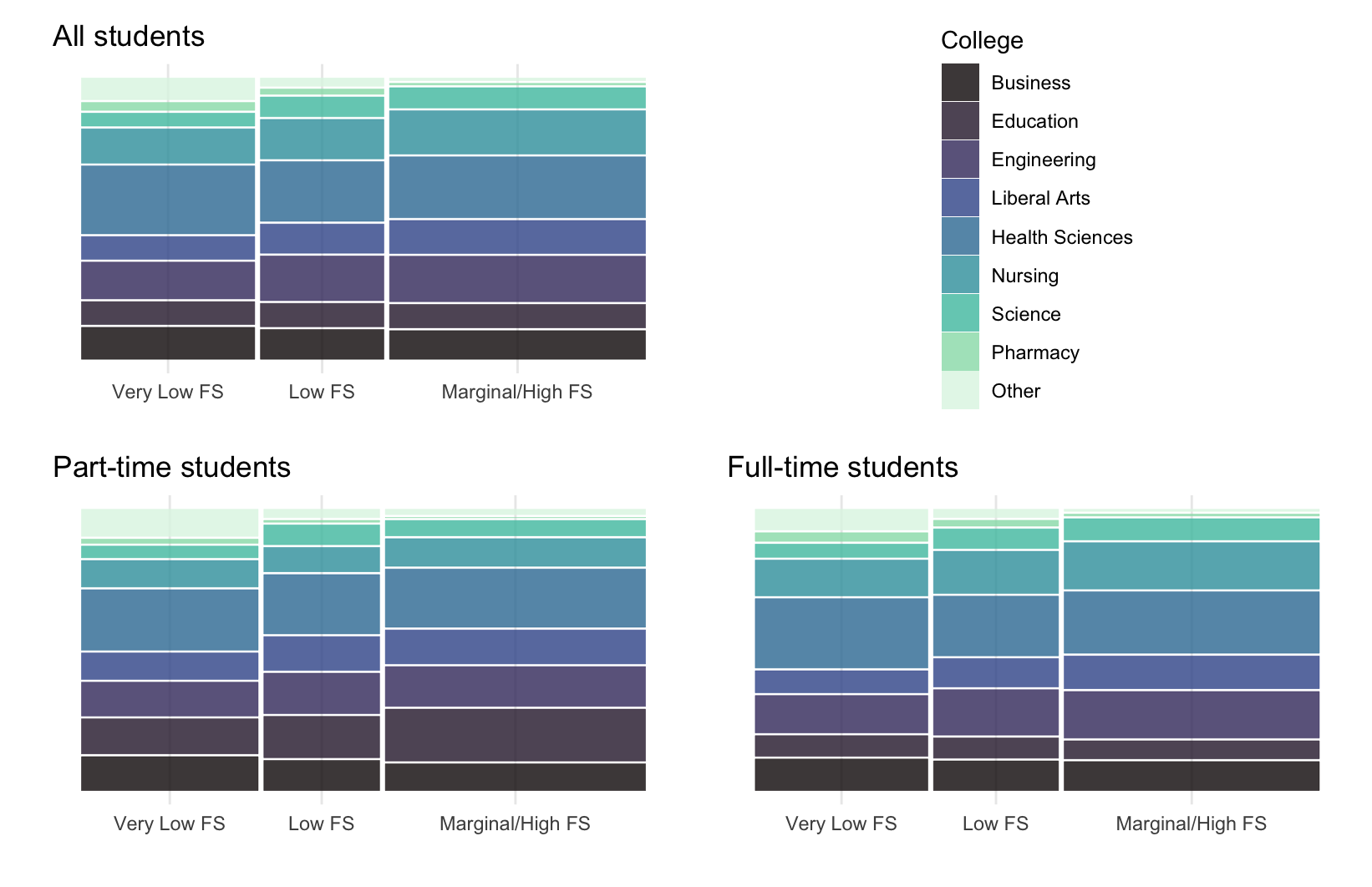Select the "All students" chart title
Screen dimensions: 1372x887
129,36
